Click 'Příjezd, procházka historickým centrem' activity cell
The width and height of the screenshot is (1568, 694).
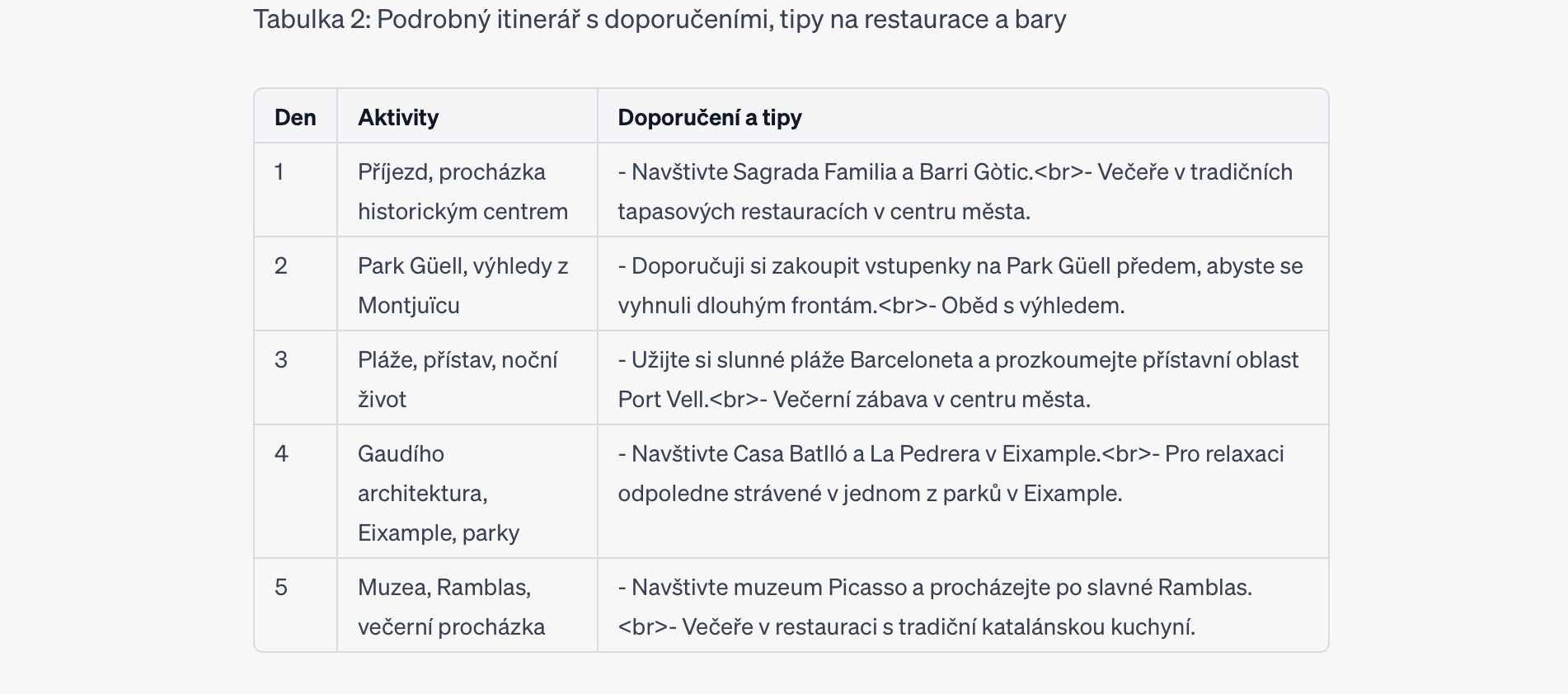click(462, 191)
